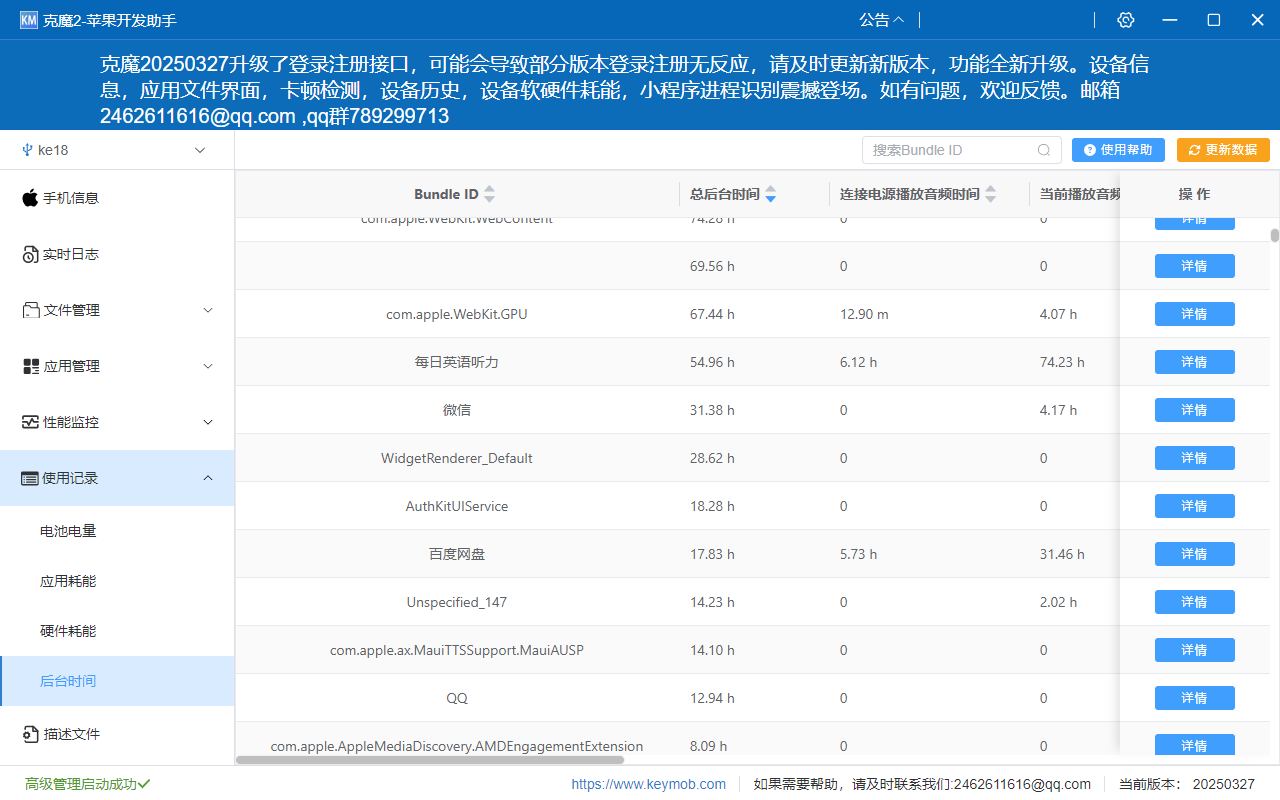Sort by Bundle ID column arrows
1280x800 pixels.
tap(489, 194)
